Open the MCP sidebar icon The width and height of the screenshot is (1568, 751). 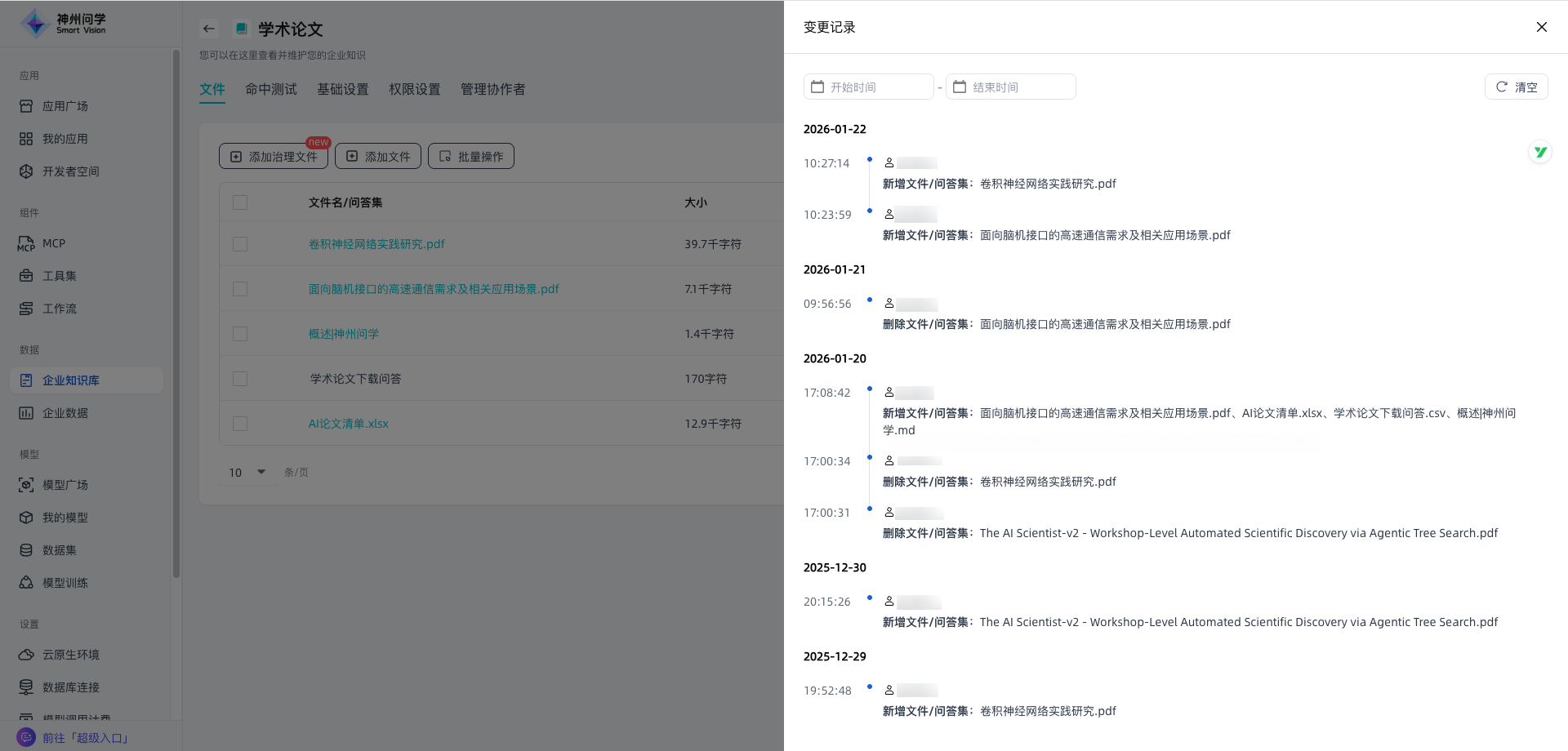pos(26,243)
